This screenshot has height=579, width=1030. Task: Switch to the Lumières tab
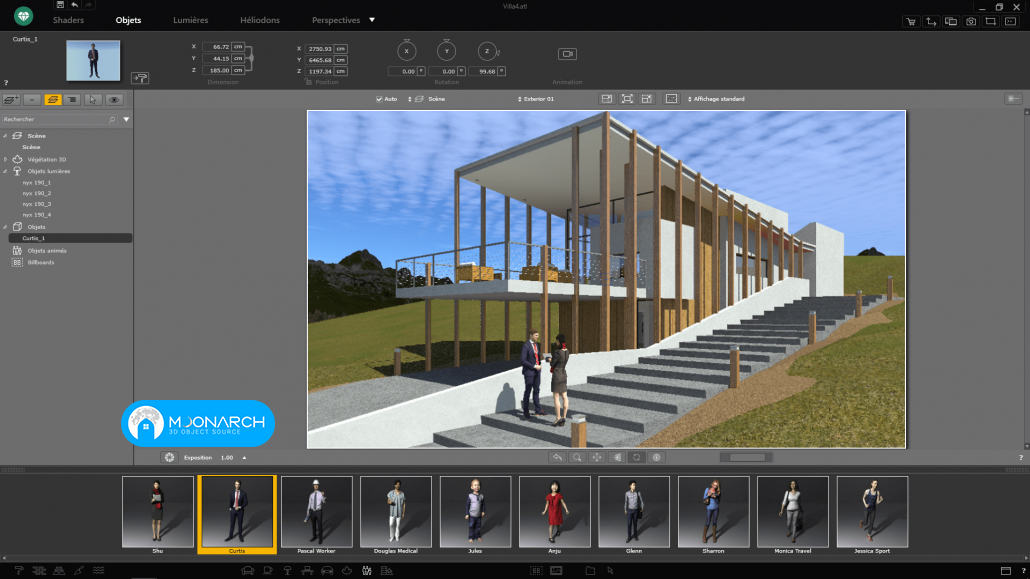tap(190, 20)
